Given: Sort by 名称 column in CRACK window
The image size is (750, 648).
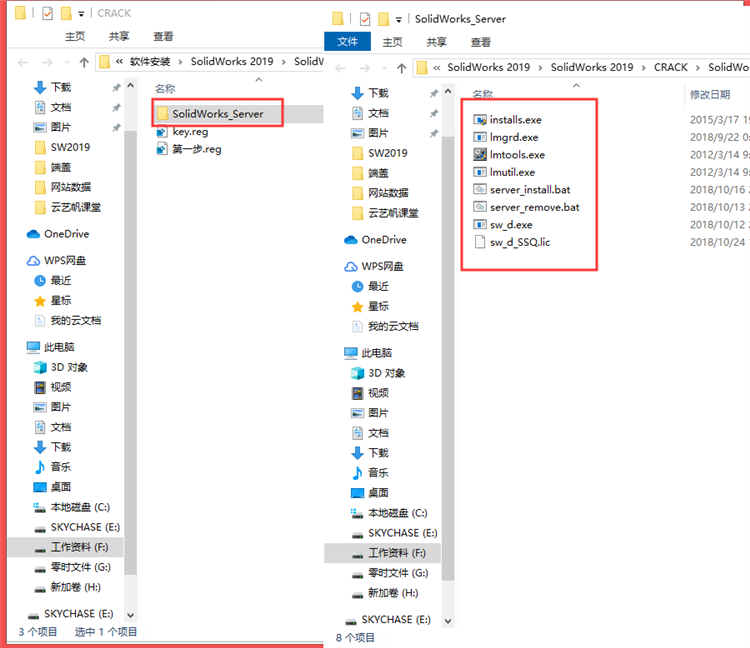Looking at the screenshot, I should click(x=165, y=88).
